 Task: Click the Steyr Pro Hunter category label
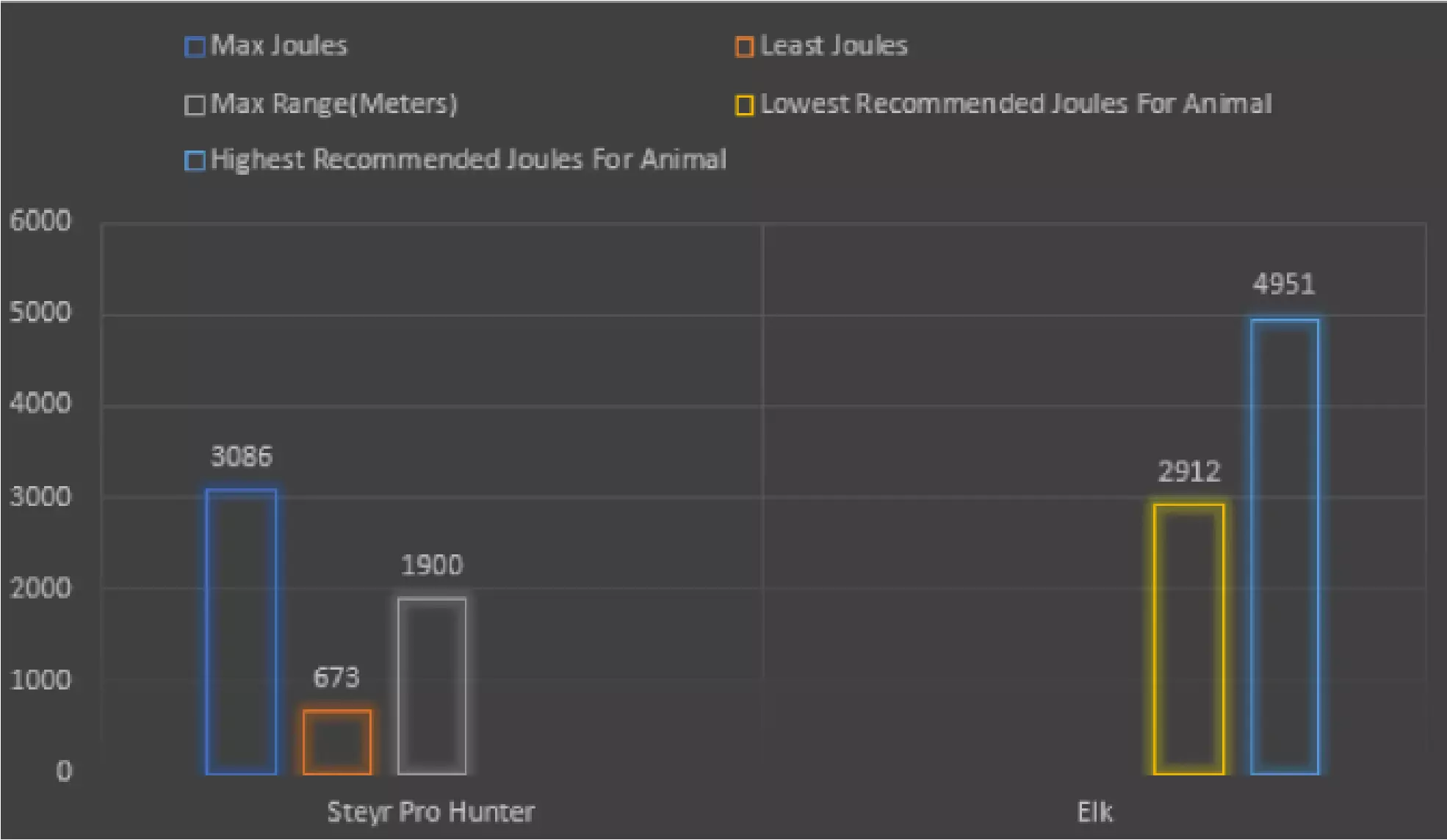[430, 812]
